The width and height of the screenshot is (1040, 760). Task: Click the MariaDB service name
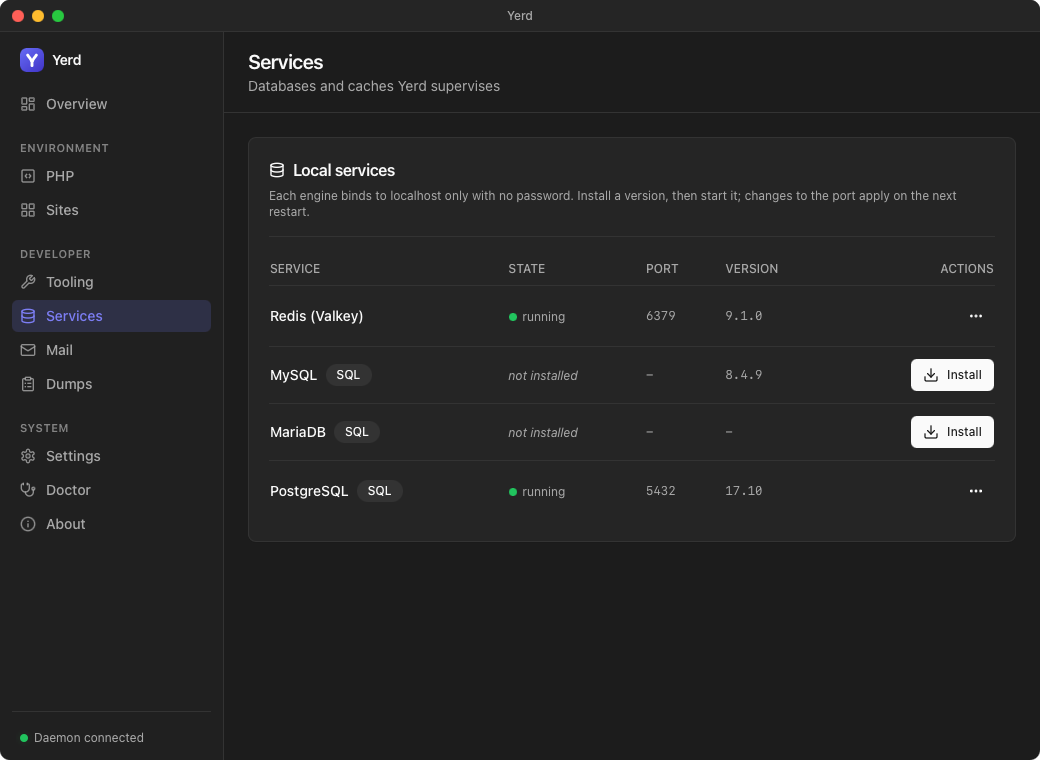[x=298, y=432]
